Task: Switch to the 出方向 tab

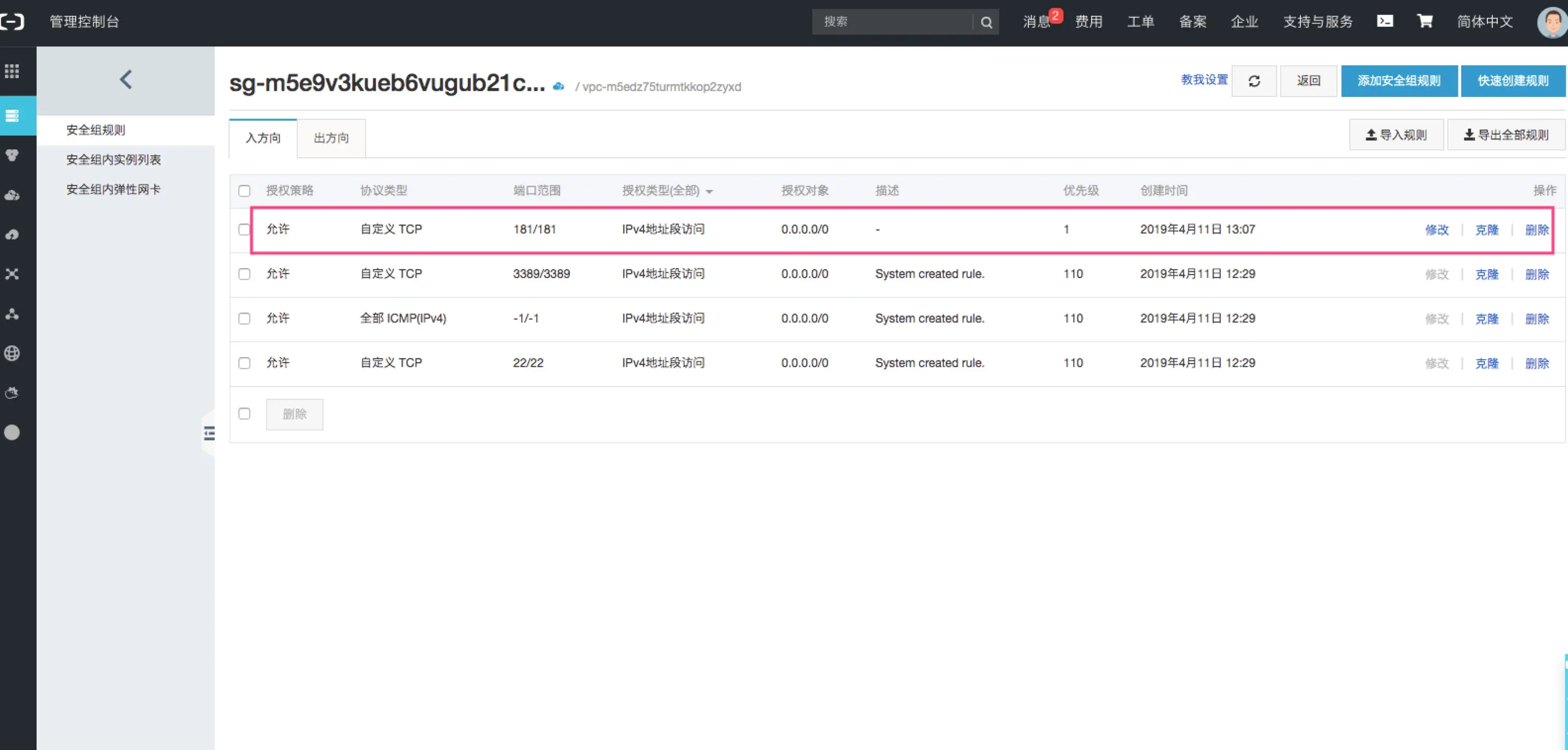Action: click(331, 138)
